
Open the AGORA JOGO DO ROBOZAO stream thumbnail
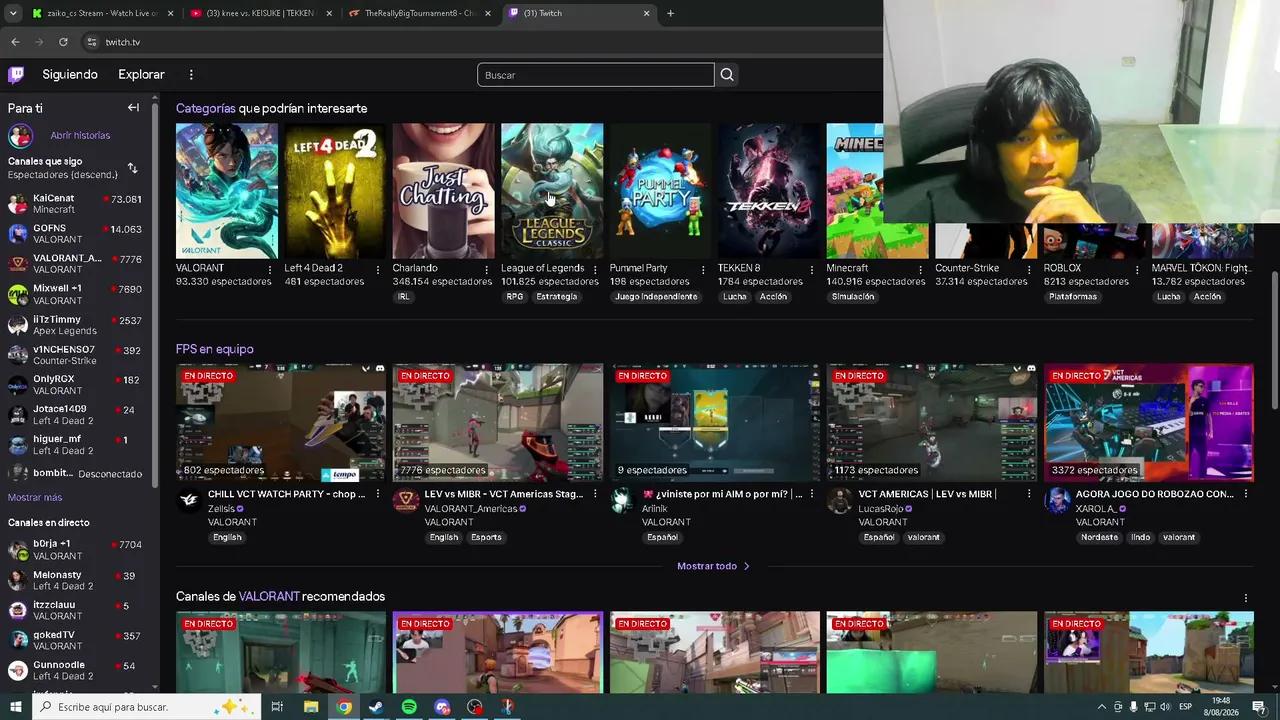click(x=1149, y=422)
